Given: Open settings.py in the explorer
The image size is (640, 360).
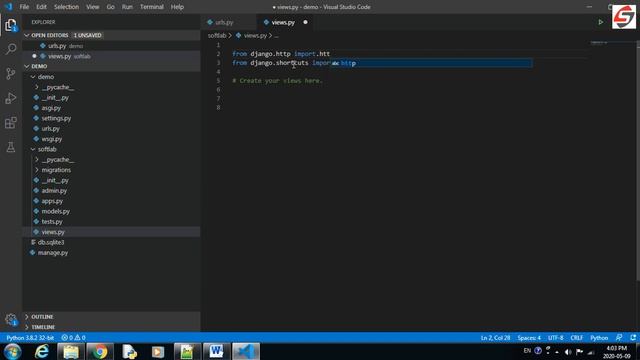Looking at the screenshot, I should [x=111, y=118].
